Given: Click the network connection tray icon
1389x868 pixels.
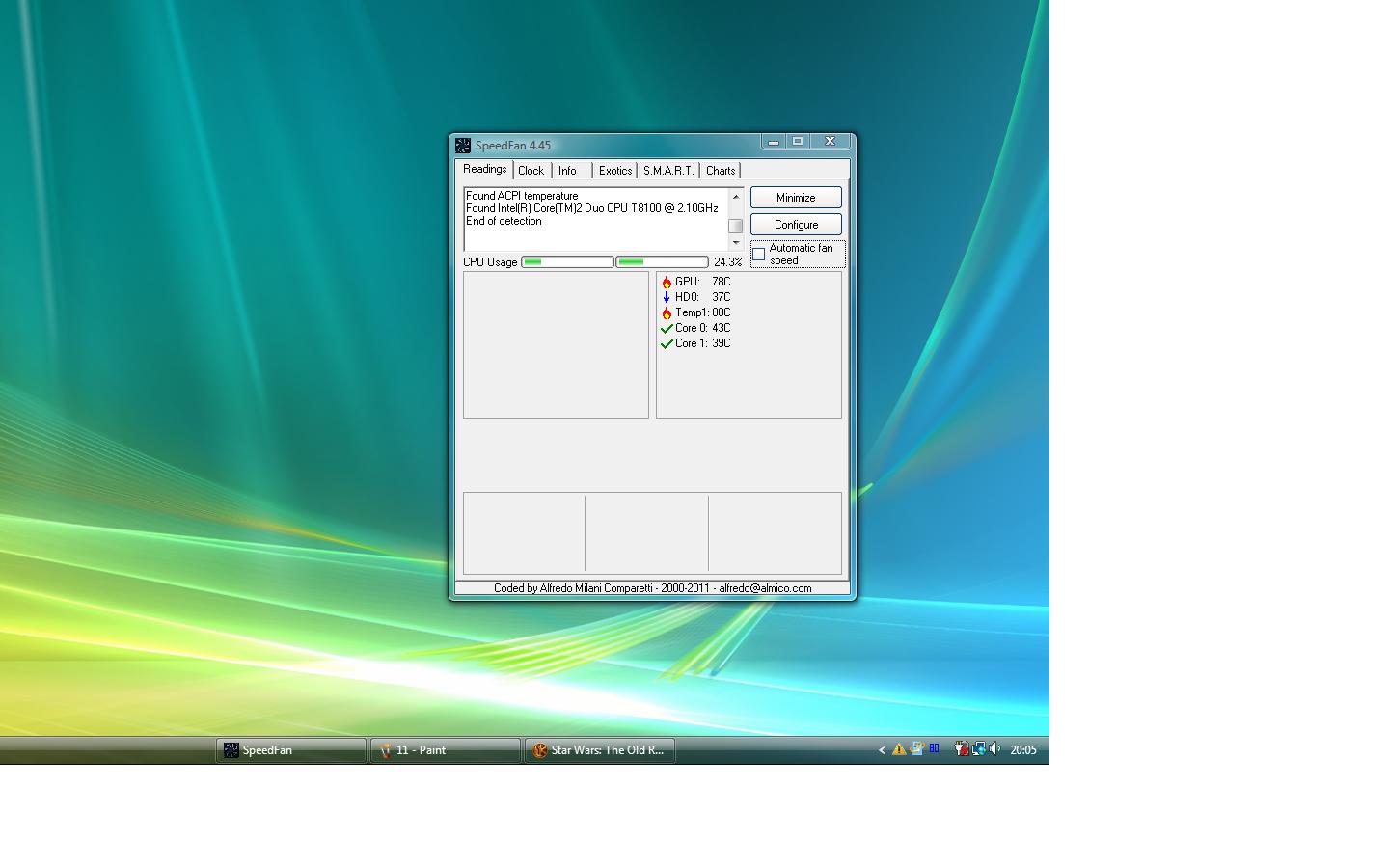Looking at the screenshot, I should [979, 749].
